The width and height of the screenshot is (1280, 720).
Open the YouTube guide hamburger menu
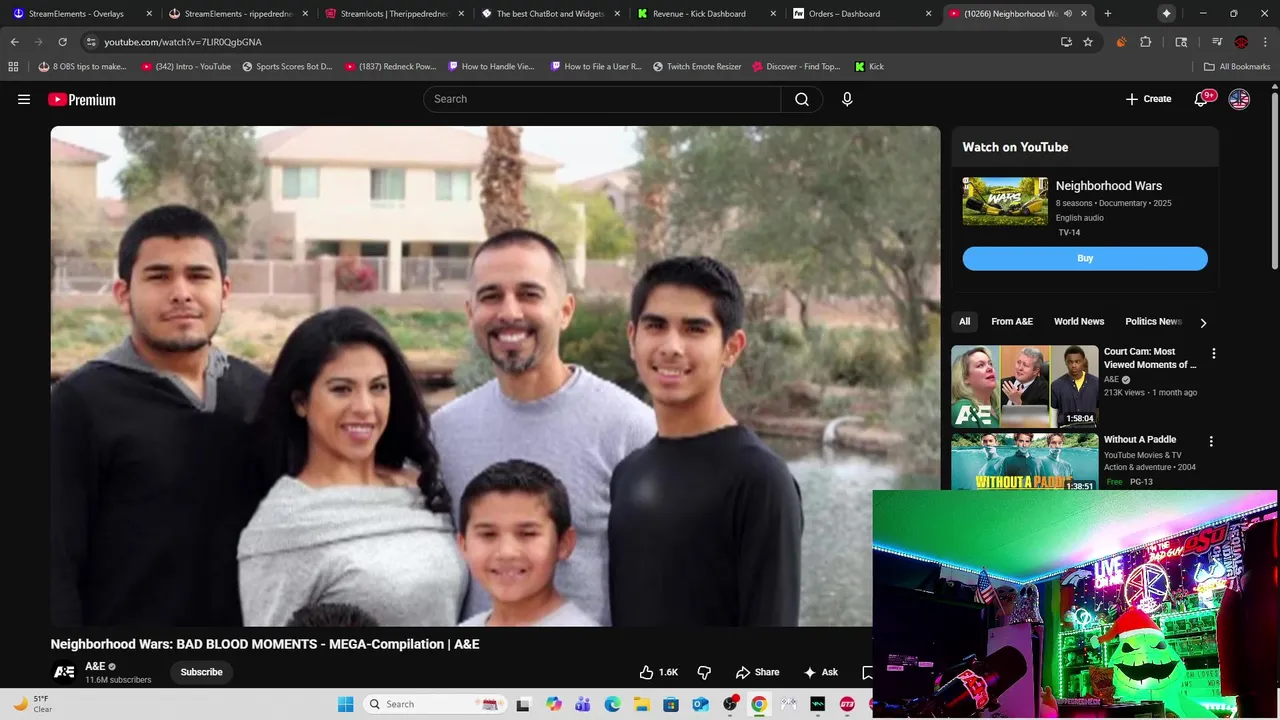coord(24,99)
